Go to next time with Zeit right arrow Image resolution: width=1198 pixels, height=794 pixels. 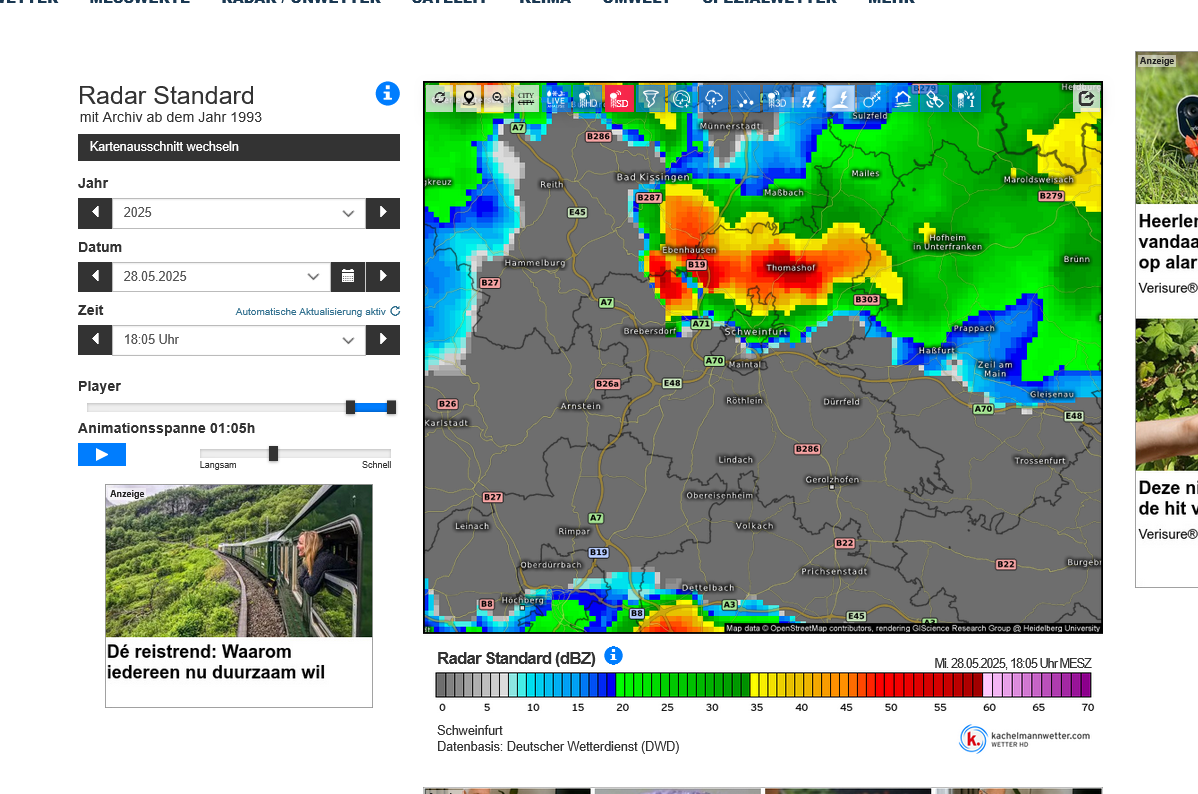tap(383, 339)
